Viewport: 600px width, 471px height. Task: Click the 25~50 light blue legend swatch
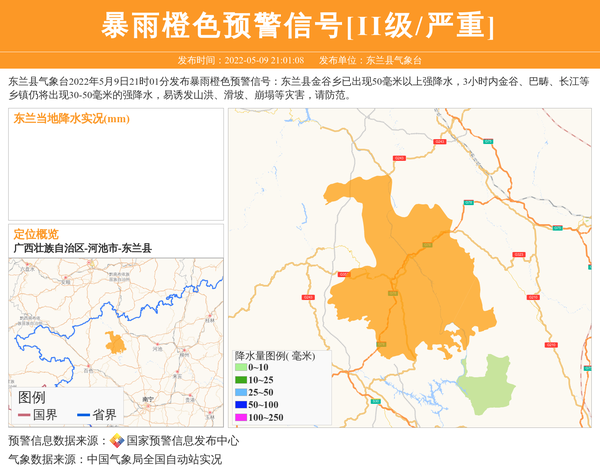(240, 392)
